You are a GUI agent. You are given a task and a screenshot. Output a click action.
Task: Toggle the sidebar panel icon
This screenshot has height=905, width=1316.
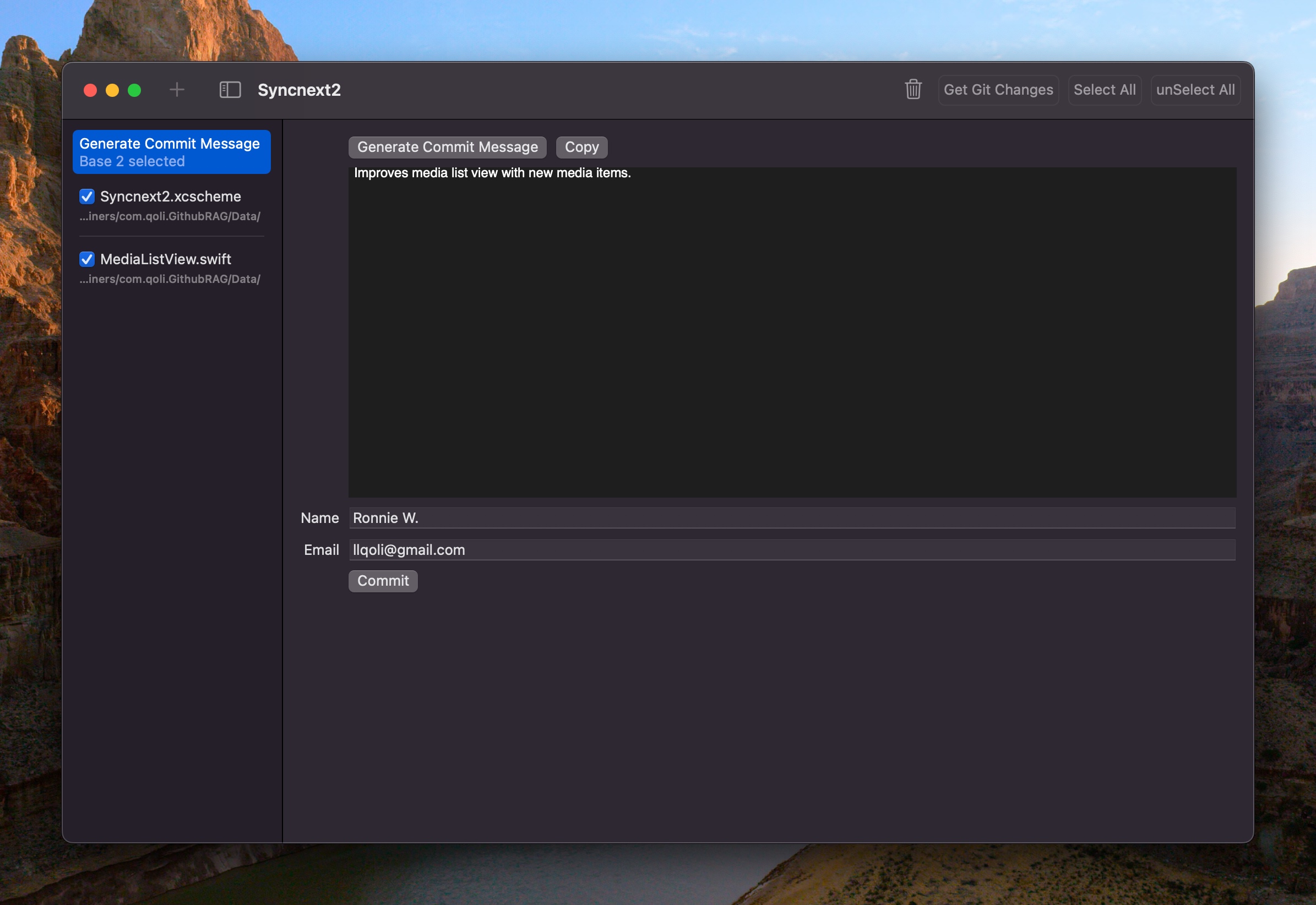[x=230, y=90]
